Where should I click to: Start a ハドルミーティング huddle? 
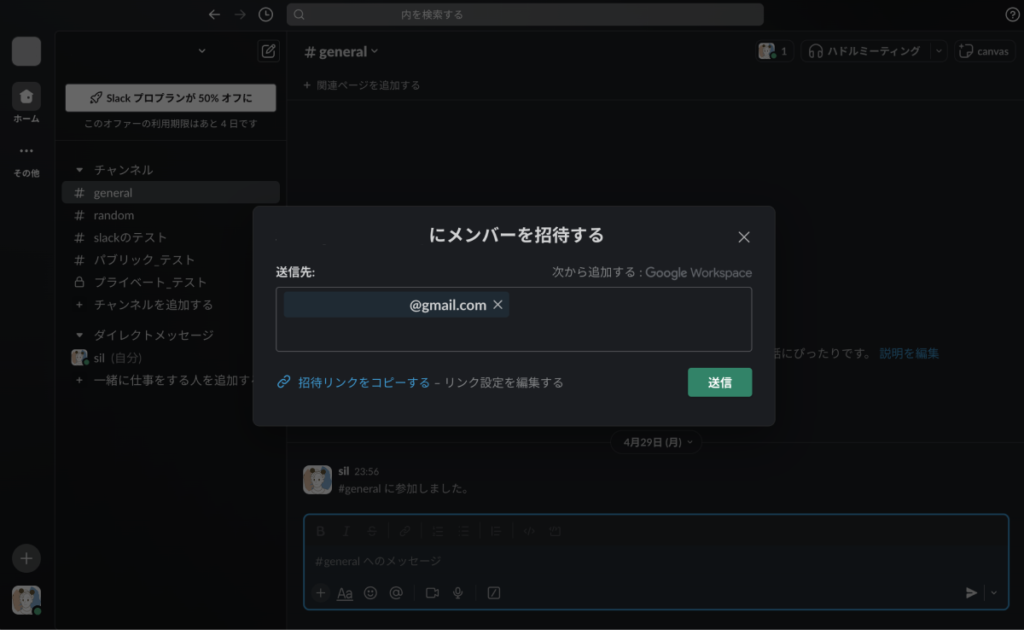[x=864, y=51]
